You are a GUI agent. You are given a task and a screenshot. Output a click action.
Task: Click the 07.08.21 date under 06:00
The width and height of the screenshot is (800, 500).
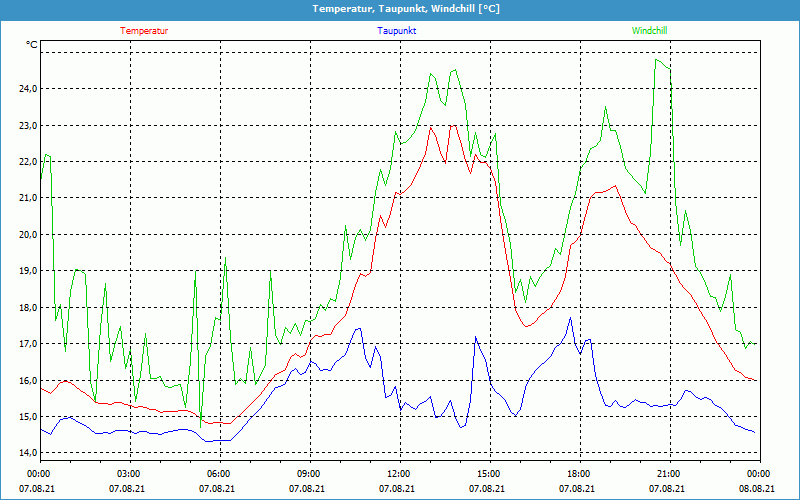click(217, 488)
